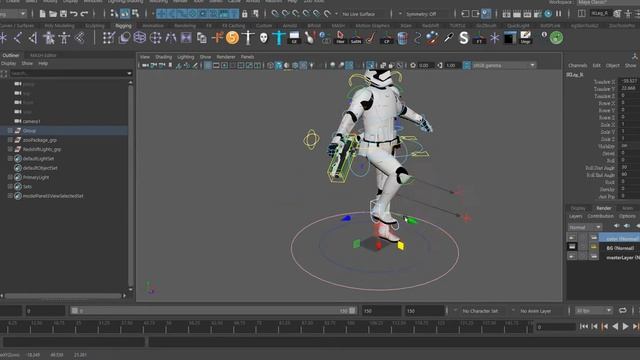
Task: Click the Pause render icon in status line
Action: (x=558, y=14)
